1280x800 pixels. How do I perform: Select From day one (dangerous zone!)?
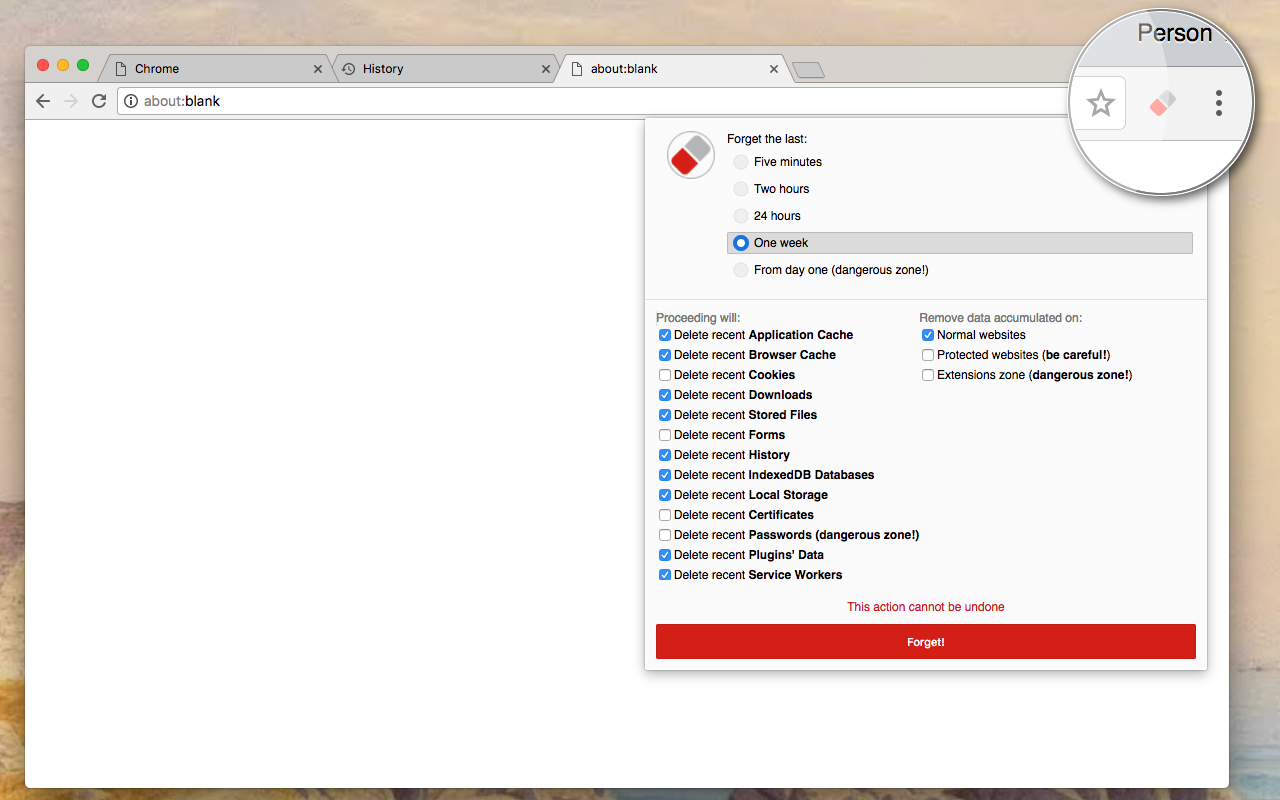click(740, 269)
